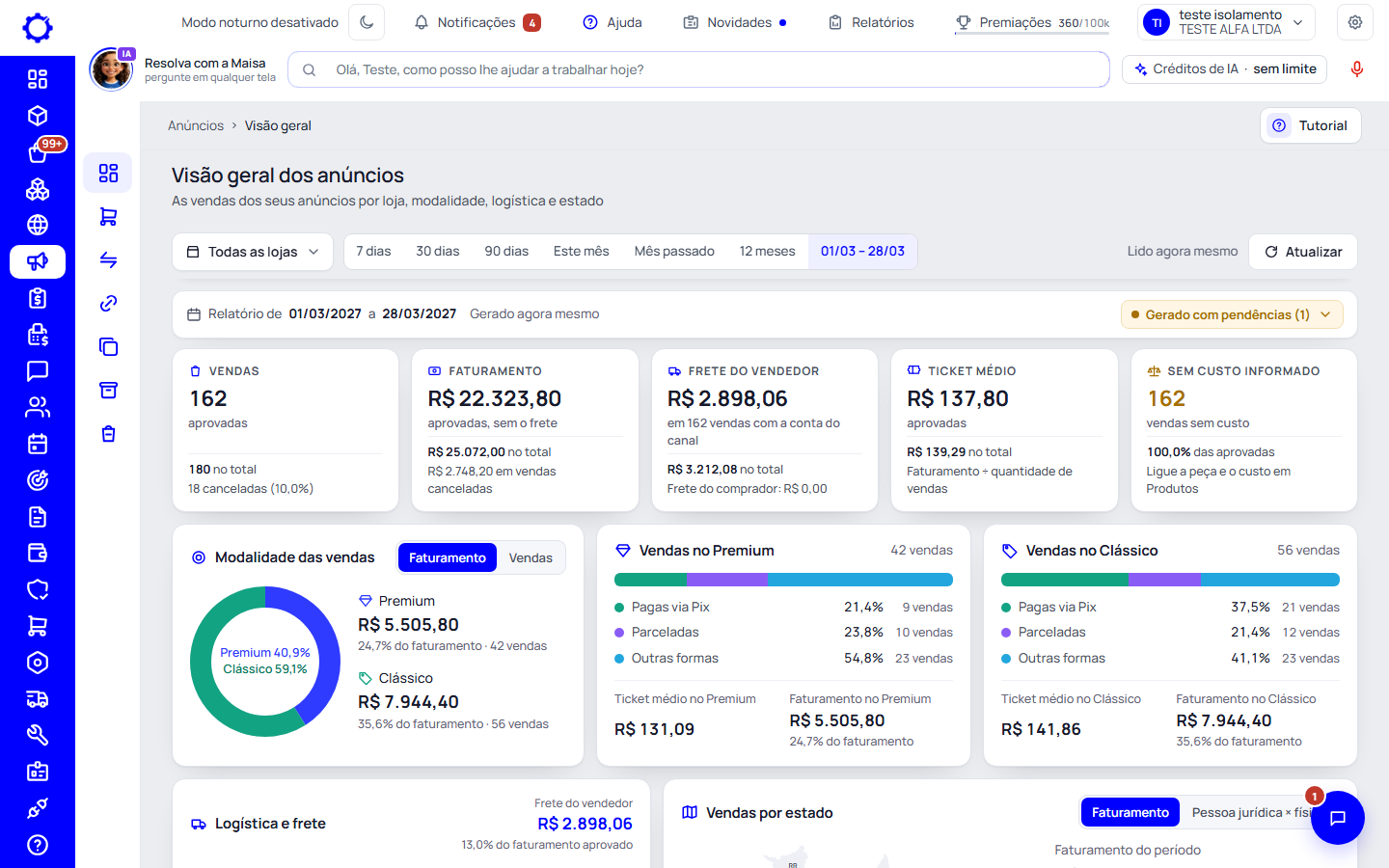Expand Gerado com pendências (1)
Screen dimensions: 1389x868
pos(1232,314)
